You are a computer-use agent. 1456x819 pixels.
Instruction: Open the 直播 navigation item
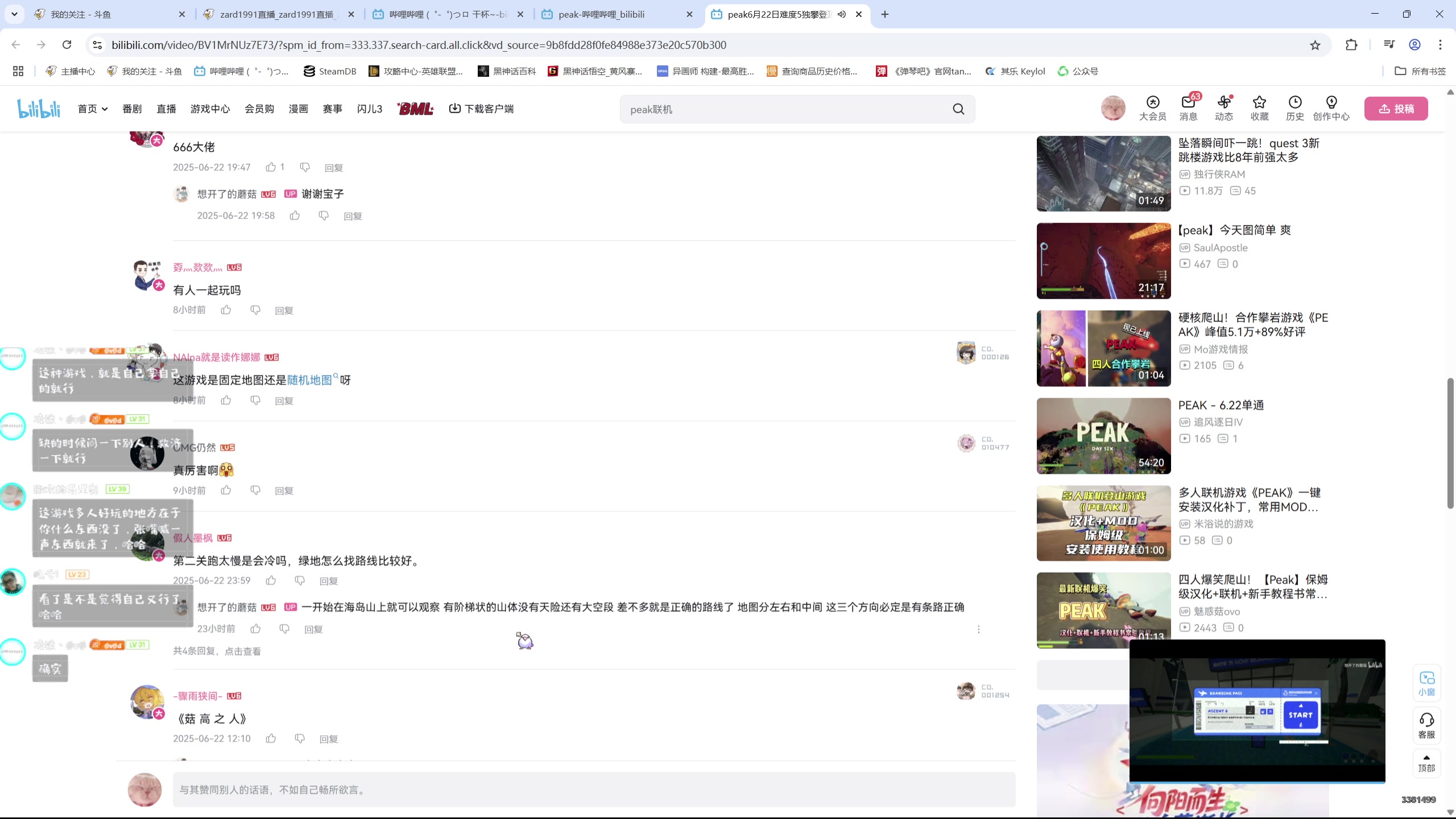click(x=166, y=109)
